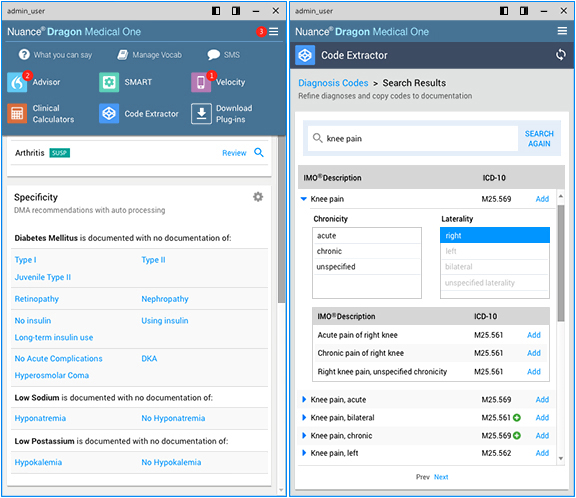Click Review link for Arthritis
Screen dimensions: 576x498
tap(234, 153)
